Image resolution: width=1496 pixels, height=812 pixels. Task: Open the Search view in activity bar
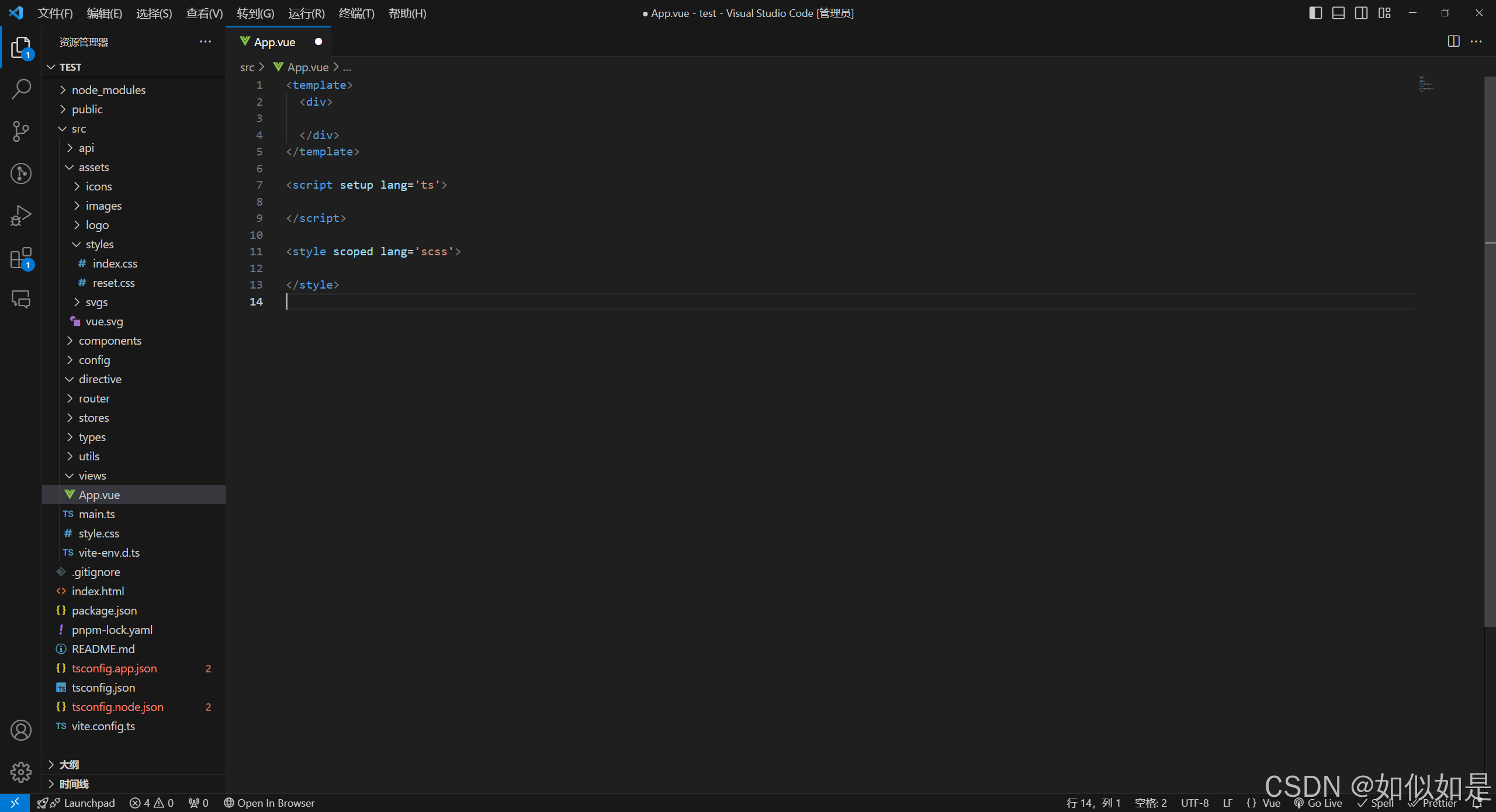(21, 89)
